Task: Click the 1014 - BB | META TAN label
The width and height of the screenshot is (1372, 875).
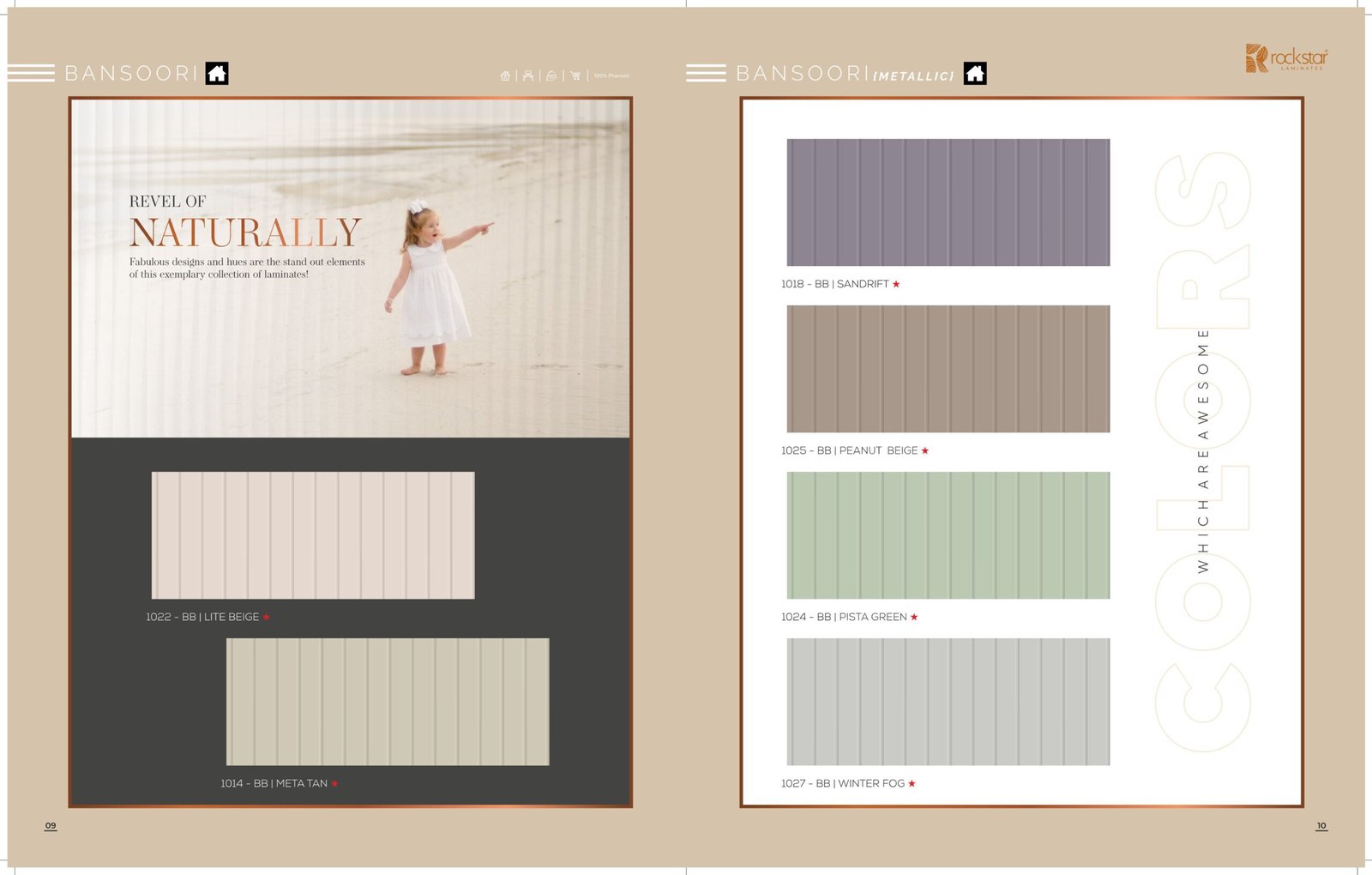Action: pyautogui.click(x=274, y=783)
